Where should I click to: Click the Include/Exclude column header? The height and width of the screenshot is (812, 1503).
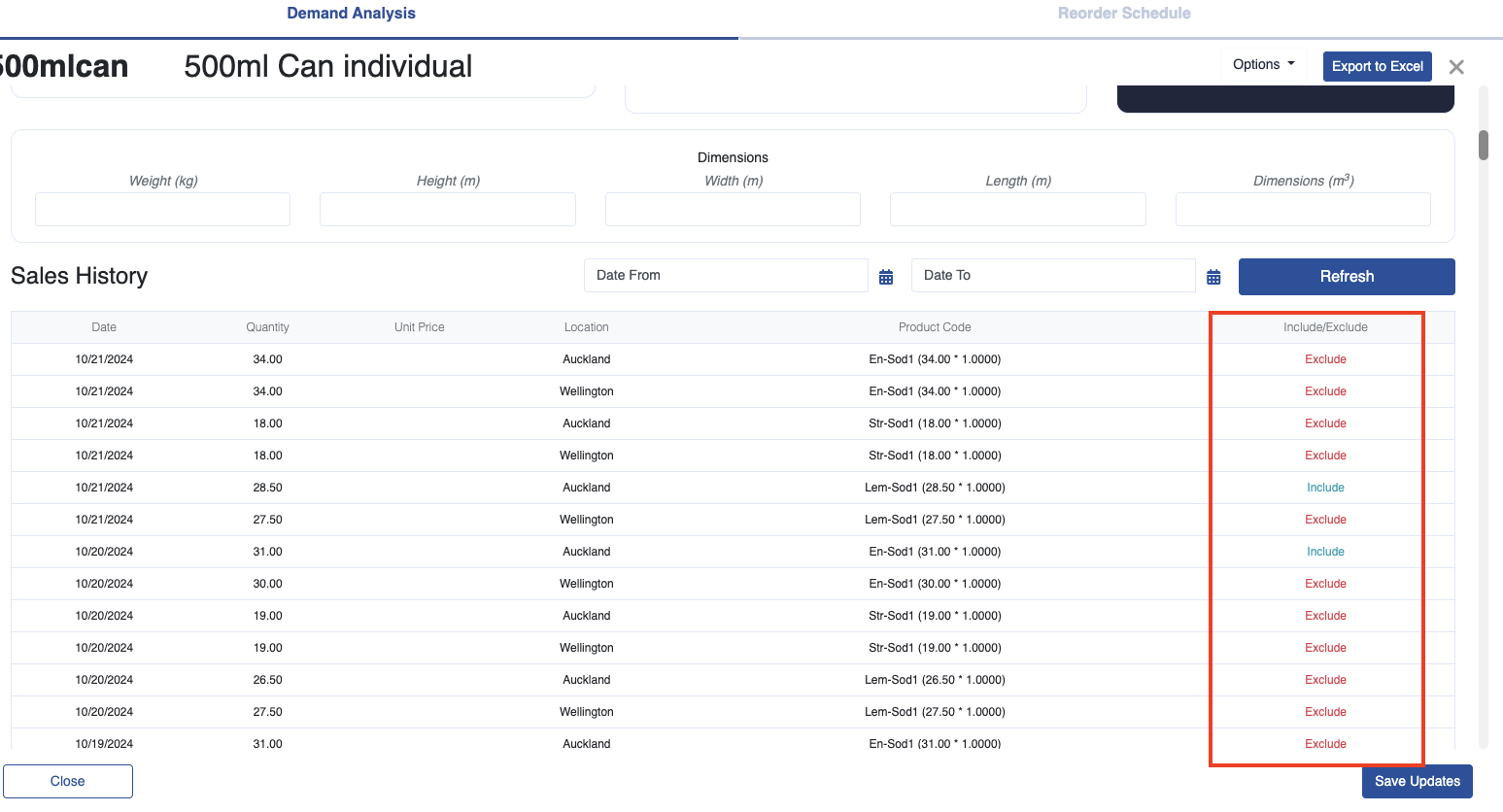(x=1325, y=327)
